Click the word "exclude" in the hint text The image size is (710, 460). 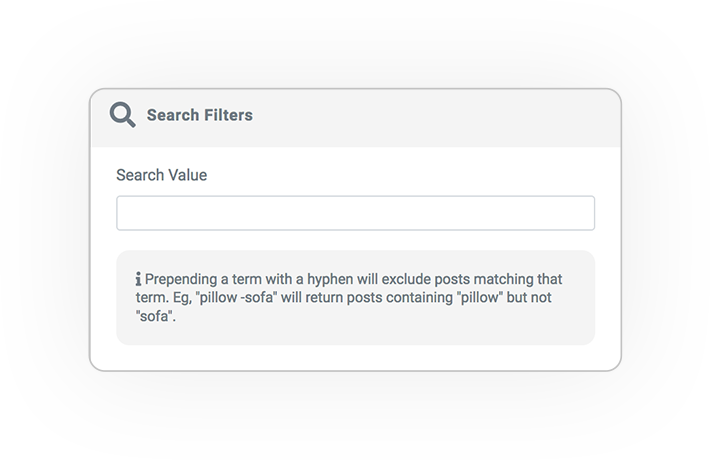click(x=406, y=279)
